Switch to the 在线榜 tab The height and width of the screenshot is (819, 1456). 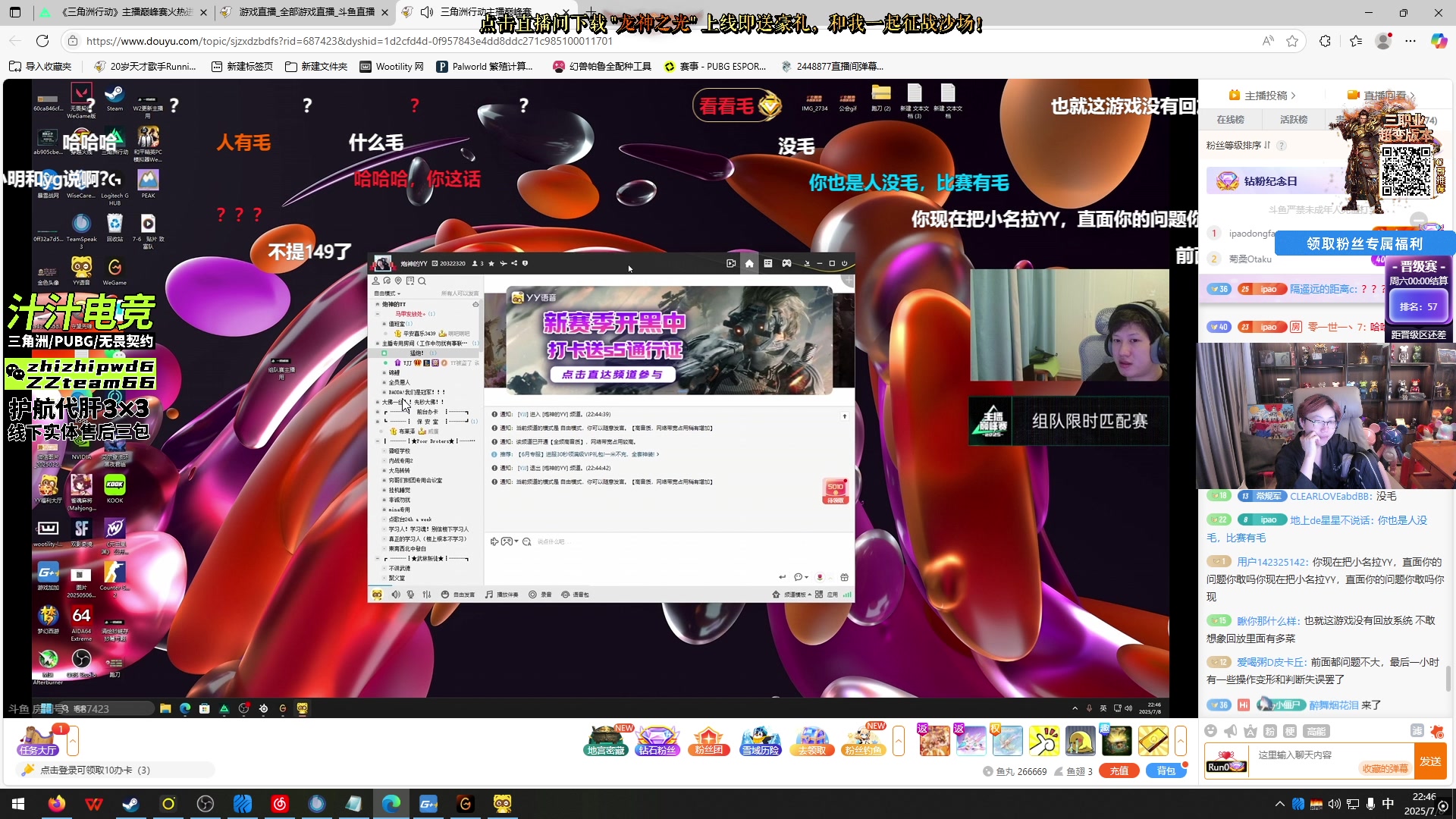click(1230, 120)
